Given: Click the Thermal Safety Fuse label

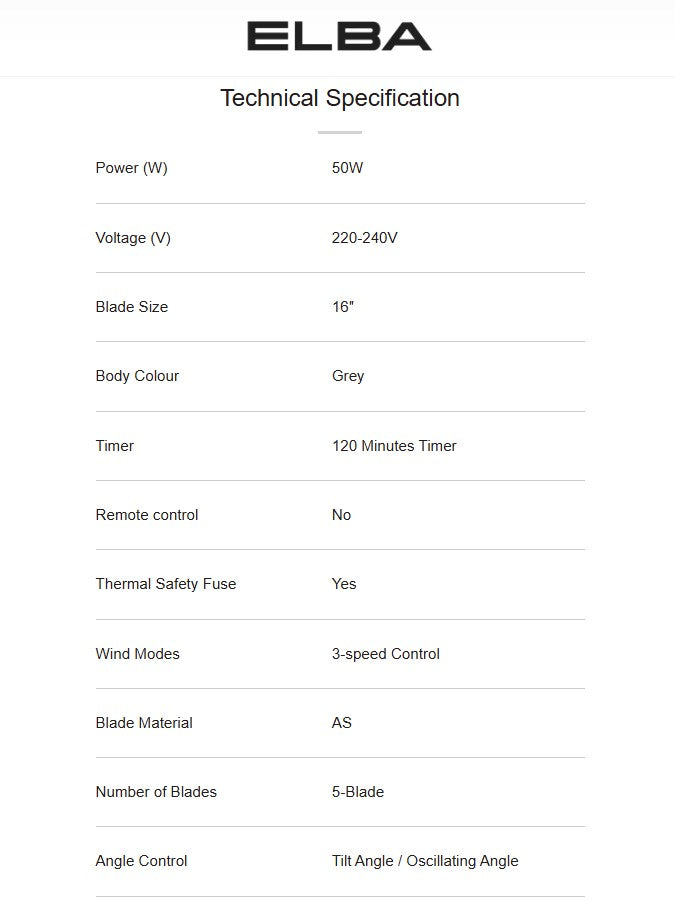Looking at the screenshot, I should (x=166, y=584).
